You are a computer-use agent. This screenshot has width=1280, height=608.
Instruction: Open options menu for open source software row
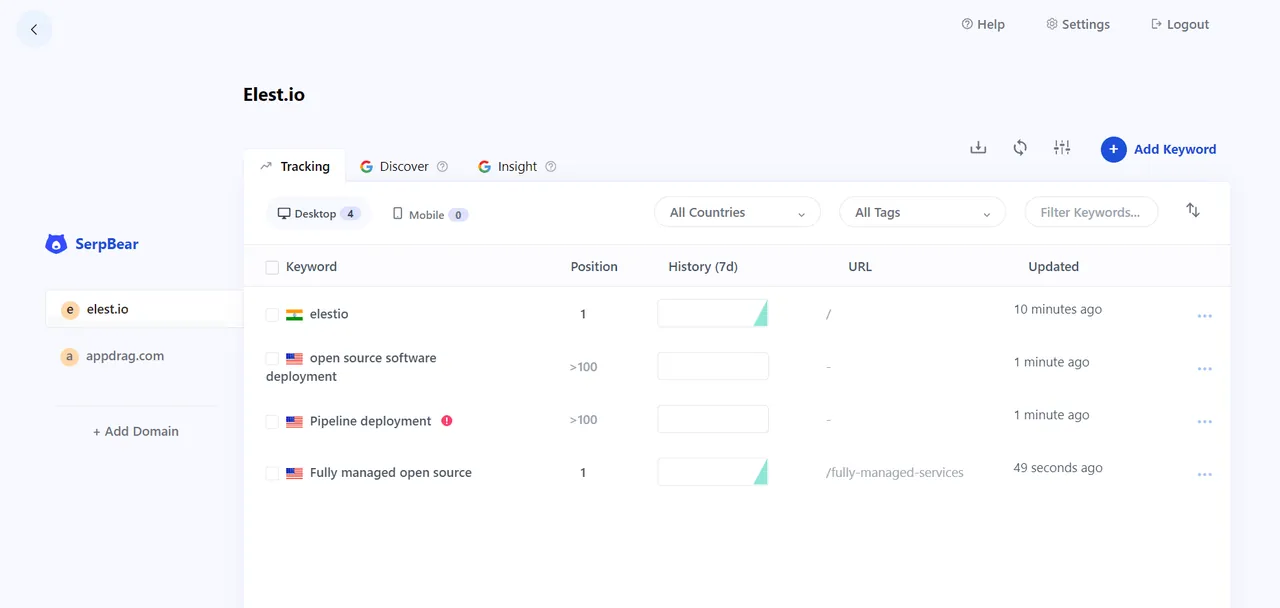[1205, 369]
